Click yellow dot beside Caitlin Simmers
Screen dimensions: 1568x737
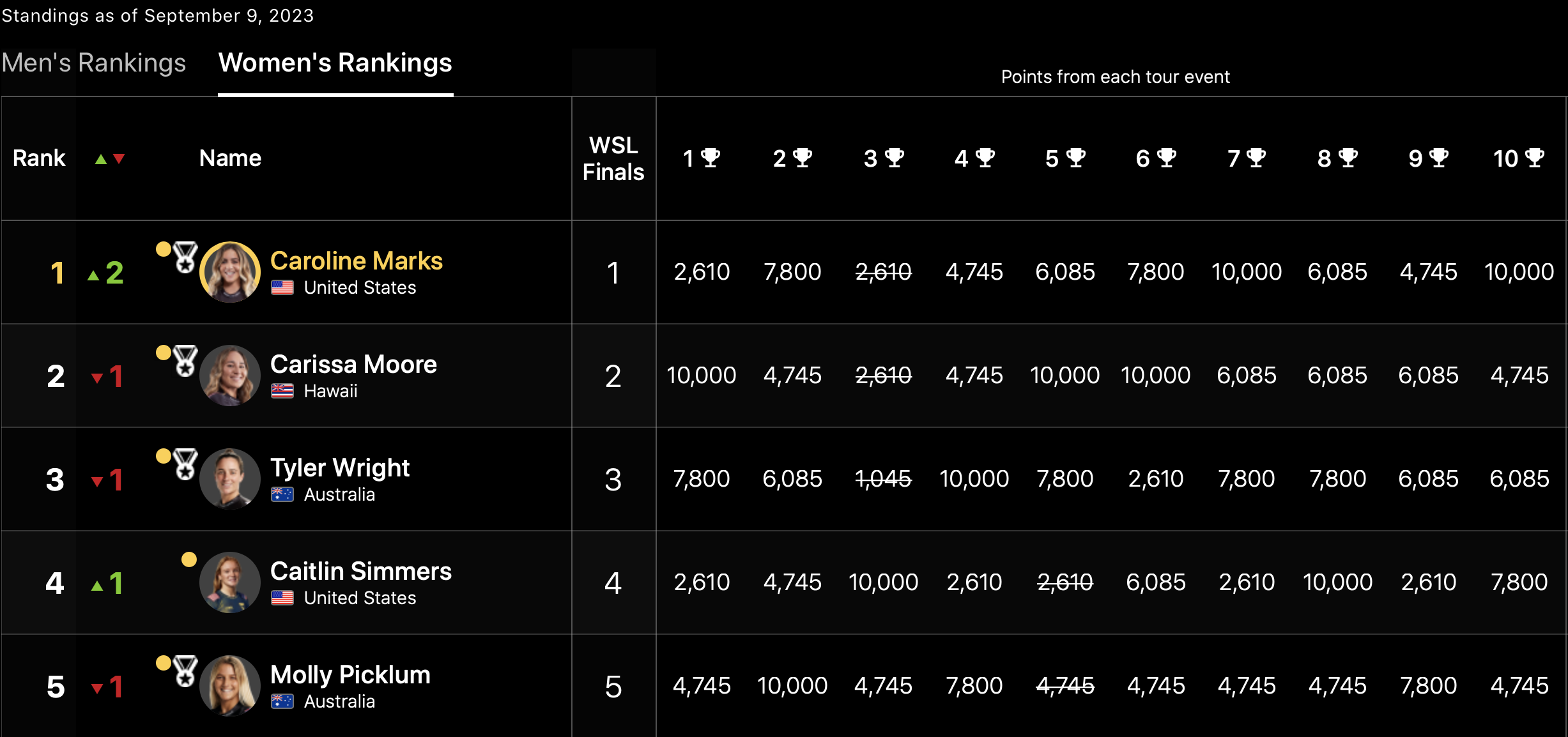tap(189, 559)
